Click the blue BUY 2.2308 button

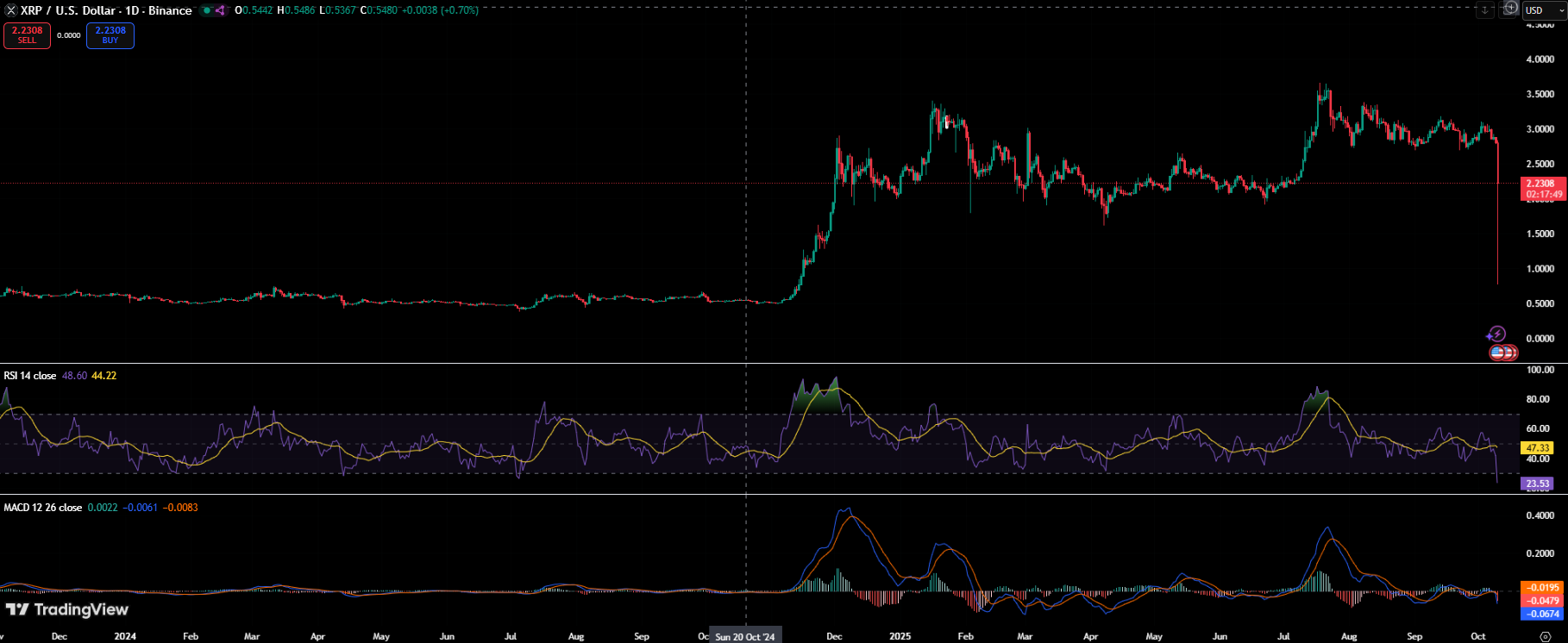pos(110,35)
